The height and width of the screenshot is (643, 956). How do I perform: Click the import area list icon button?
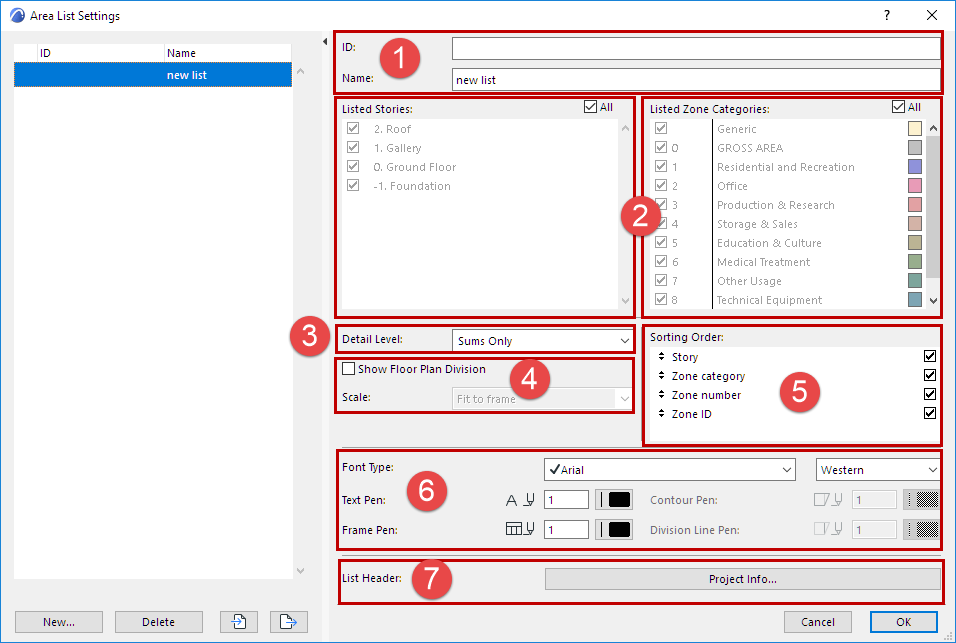pos(238,622)
